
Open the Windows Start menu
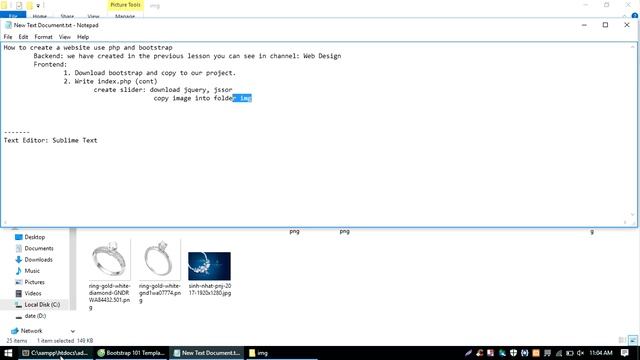coord(8,353)
